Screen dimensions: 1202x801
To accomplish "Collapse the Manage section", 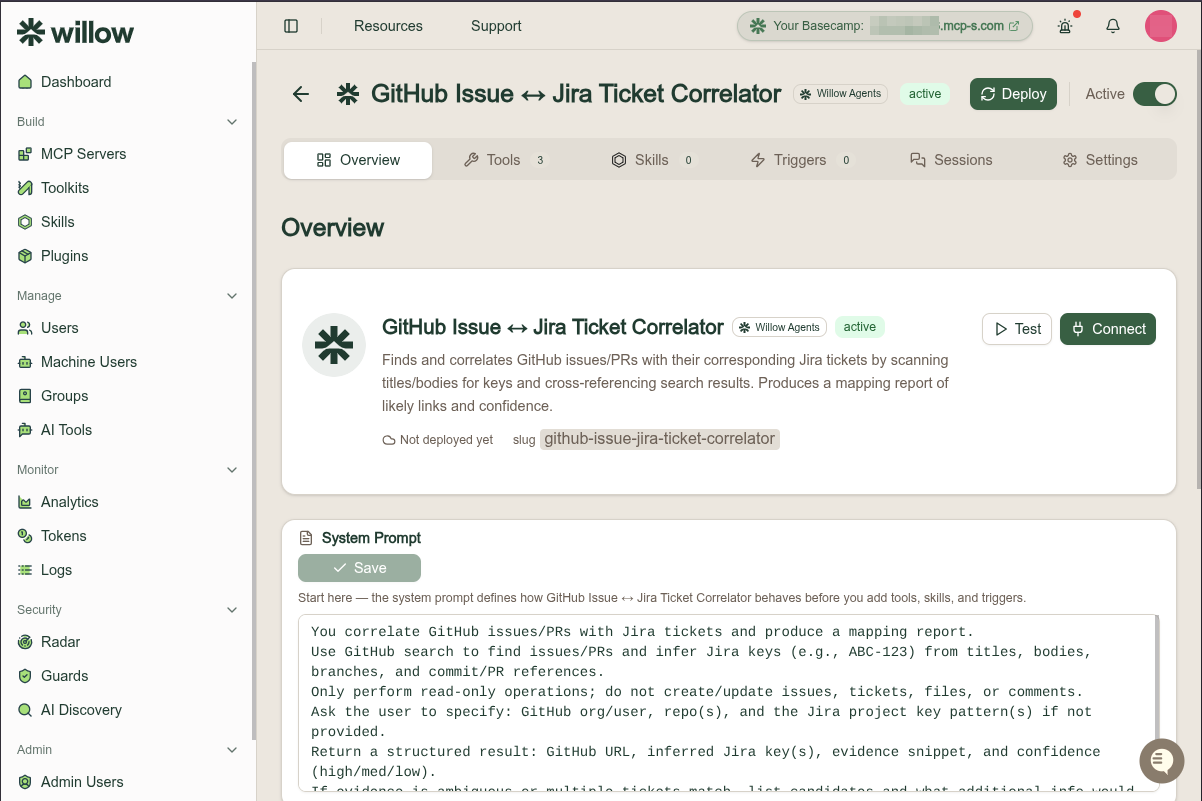I will 232,296.
